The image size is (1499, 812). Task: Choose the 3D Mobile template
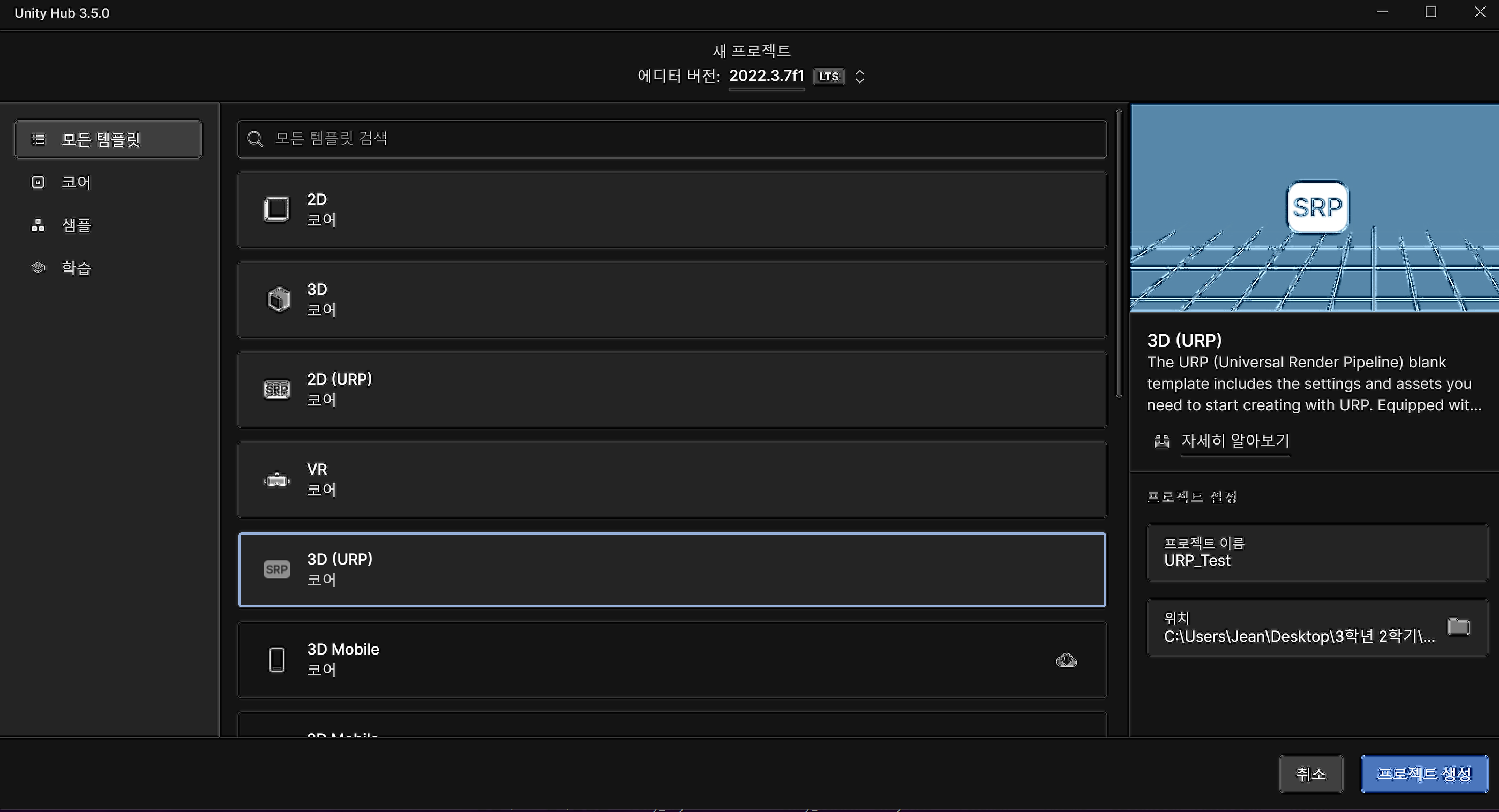672,659
